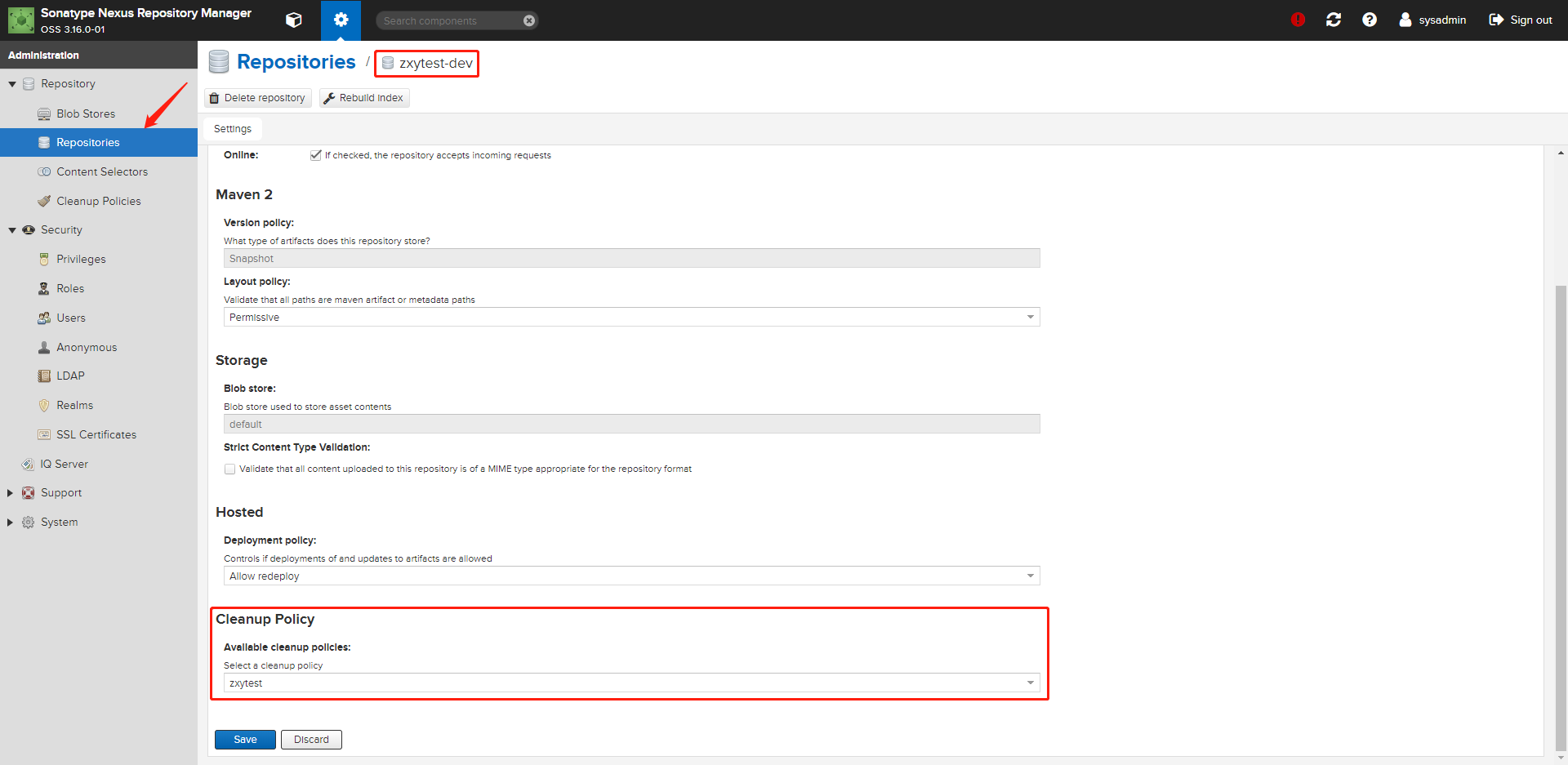Image resolution: width=1568 pixels, height=765 pixels.
Task: Open the Browse cube icon in header
Action: 294,20
